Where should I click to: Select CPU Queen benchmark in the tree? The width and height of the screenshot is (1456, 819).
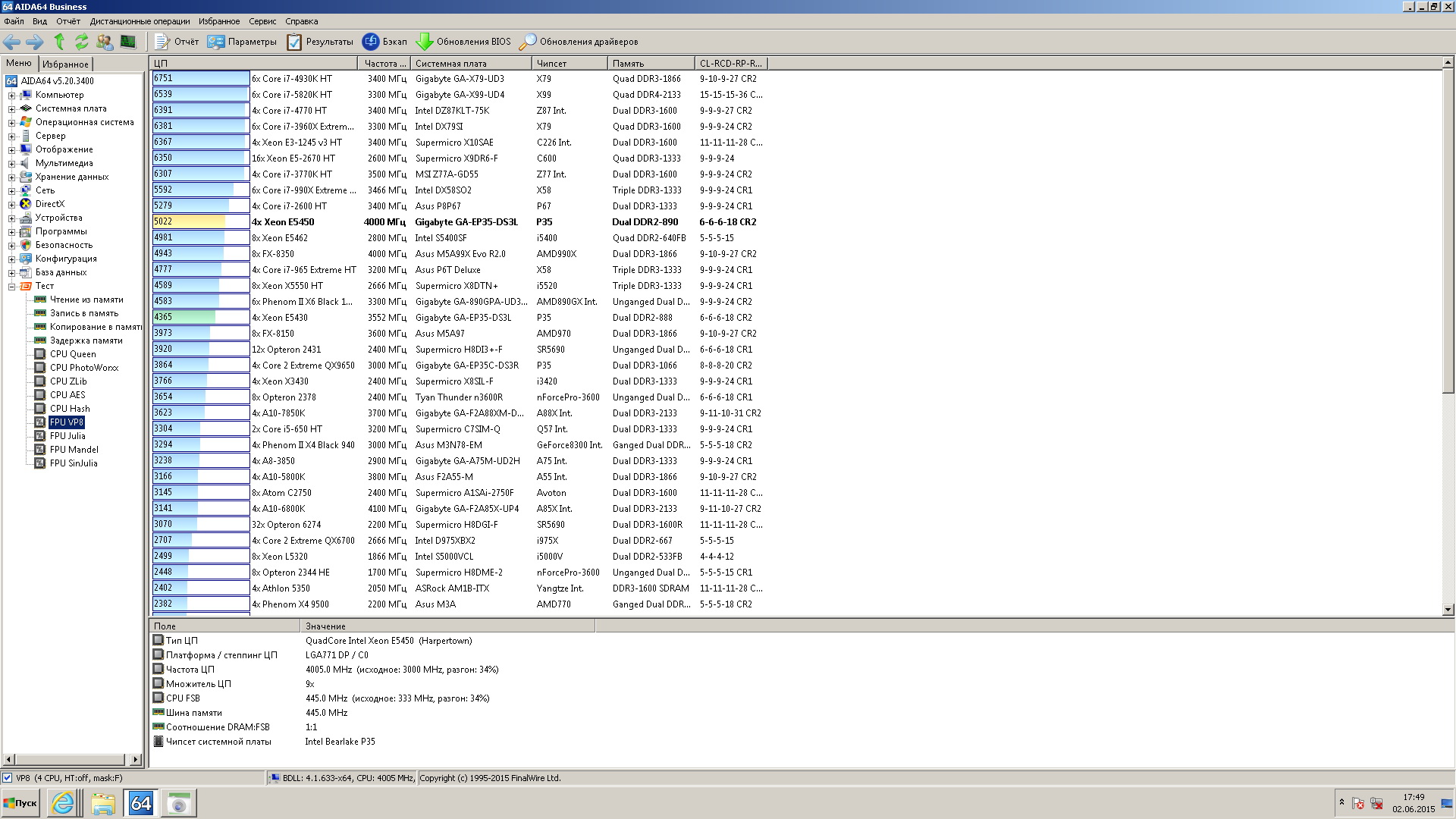[x=73, y=354]
